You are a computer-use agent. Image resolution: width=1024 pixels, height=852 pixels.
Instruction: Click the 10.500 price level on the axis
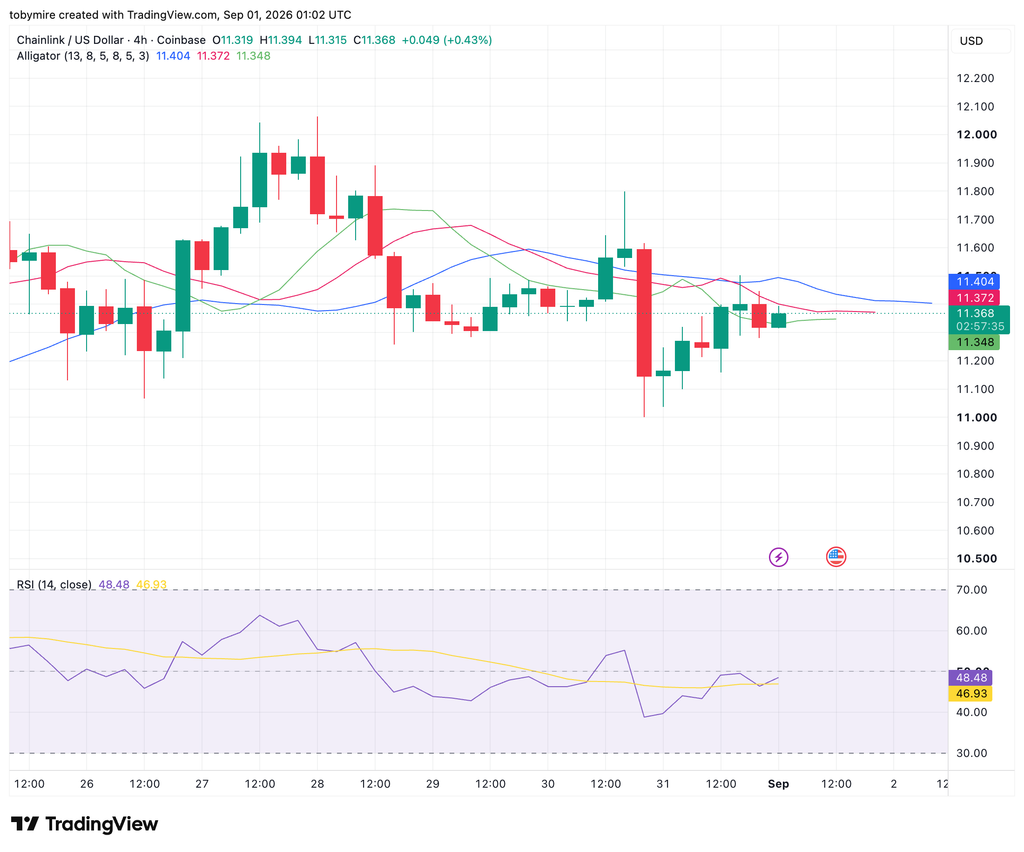point(976,558)
